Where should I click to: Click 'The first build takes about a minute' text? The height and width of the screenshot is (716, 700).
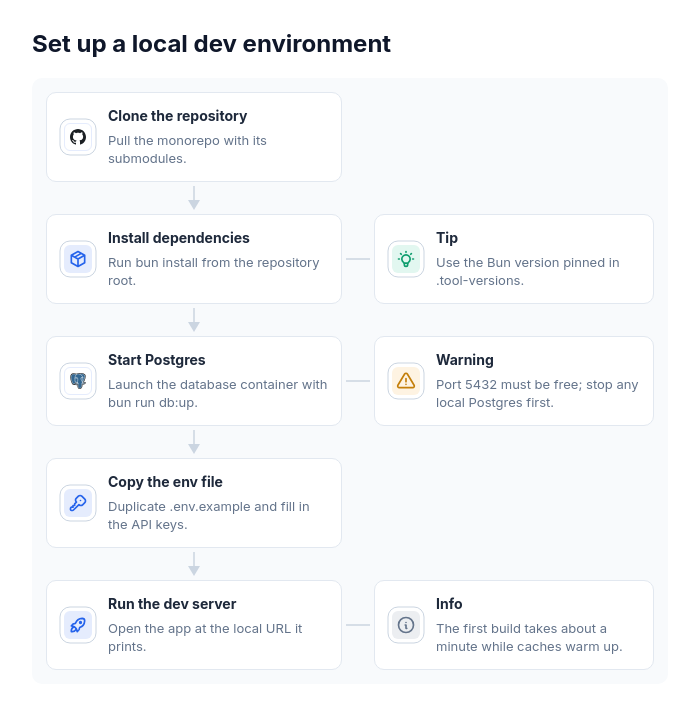(529, 637)
